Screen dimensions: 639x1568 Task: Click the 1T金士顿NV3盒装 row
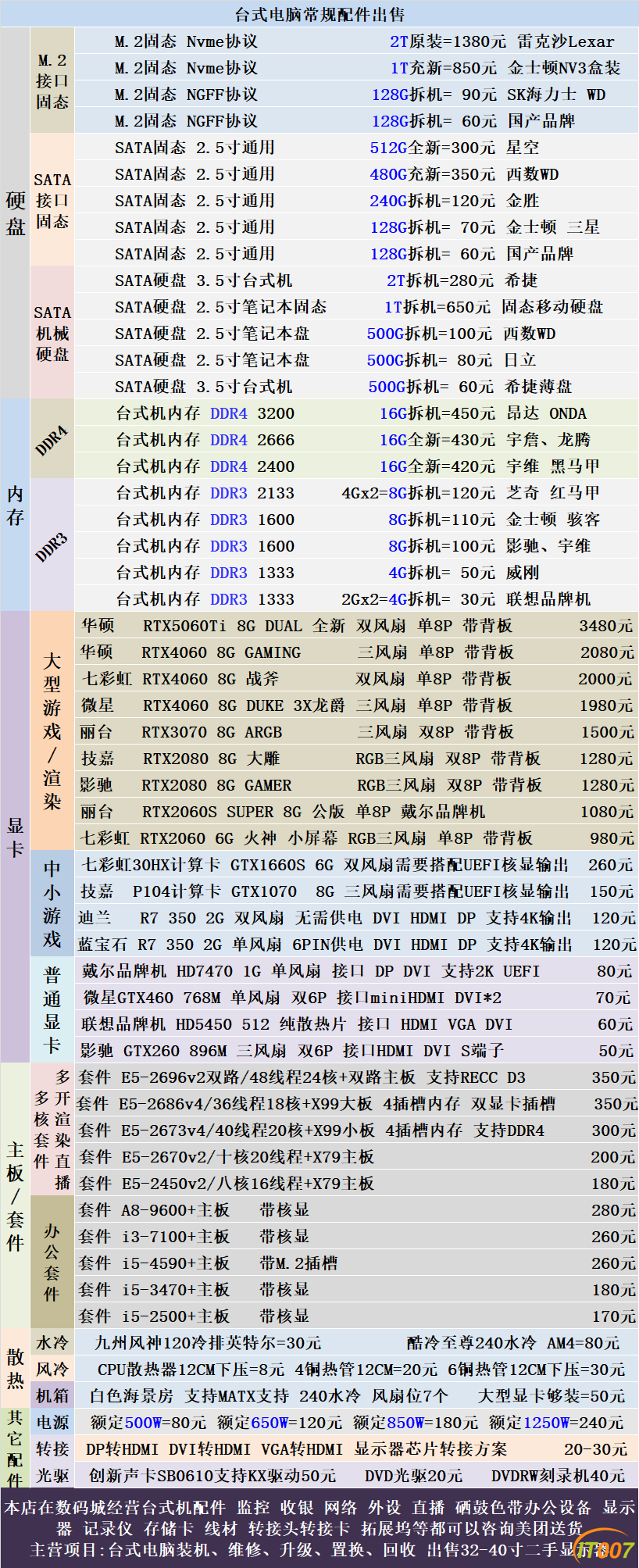pos(356,68)
